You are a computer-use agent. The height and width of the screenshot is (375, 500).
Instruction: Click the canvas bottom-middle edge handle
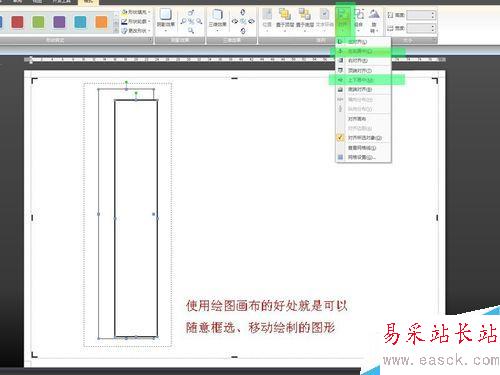point(234,357)
